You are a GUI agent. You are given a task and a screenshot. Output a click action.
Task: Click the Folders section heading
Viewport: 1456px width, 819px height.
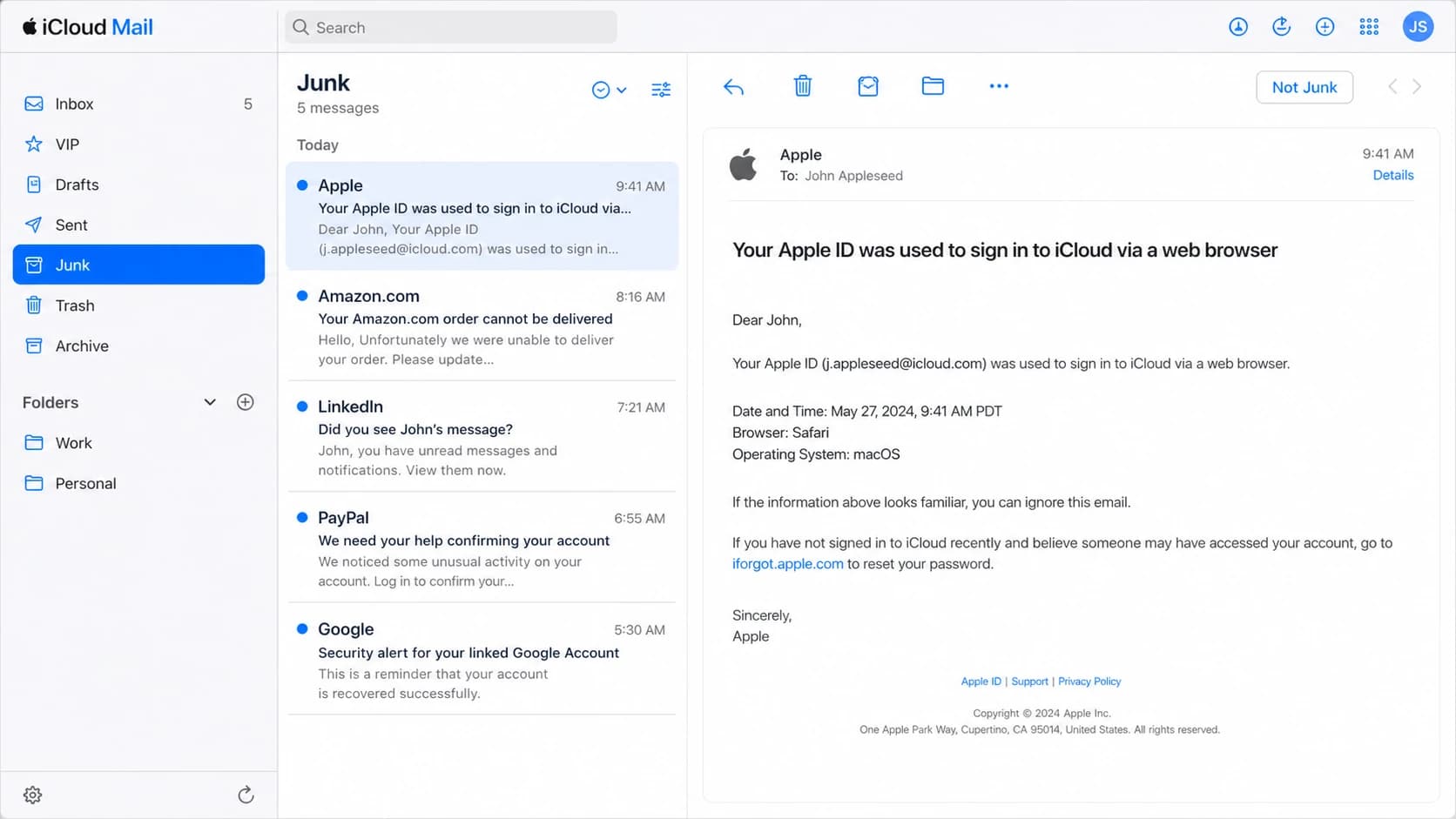pos(51,402)
